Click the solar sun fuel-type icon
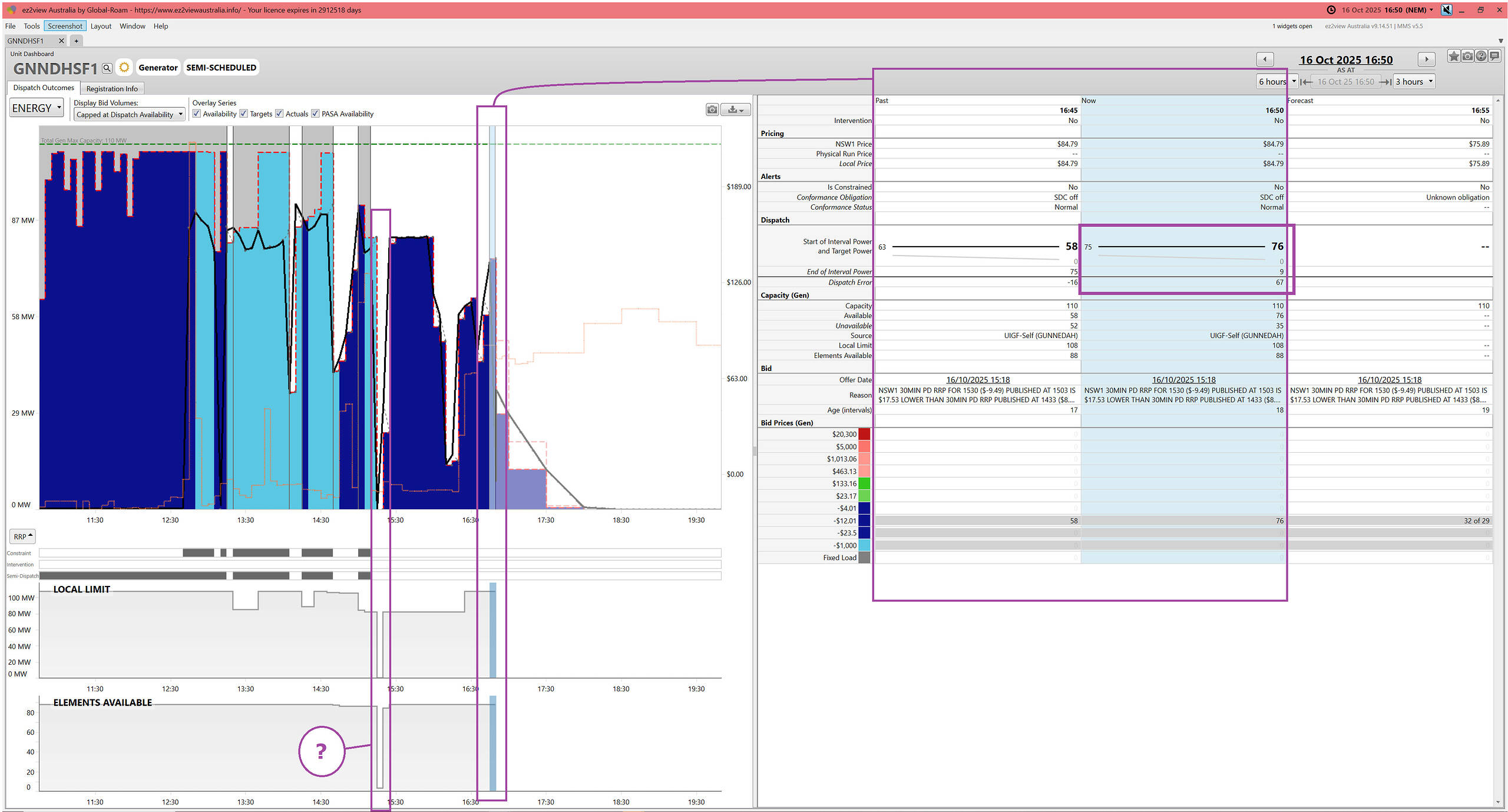Viewport: 1508px width, 812px height. [124, 68]
